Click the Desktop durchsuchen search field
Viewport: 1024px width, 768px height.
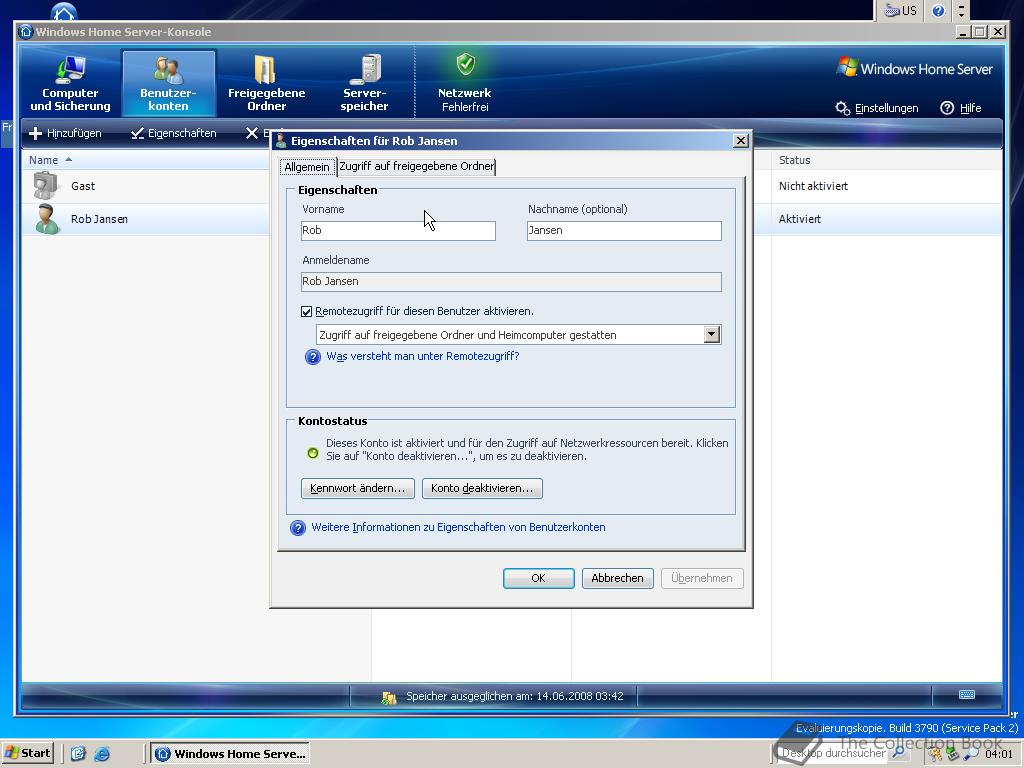pyautogui.click(x=833, y=754)
